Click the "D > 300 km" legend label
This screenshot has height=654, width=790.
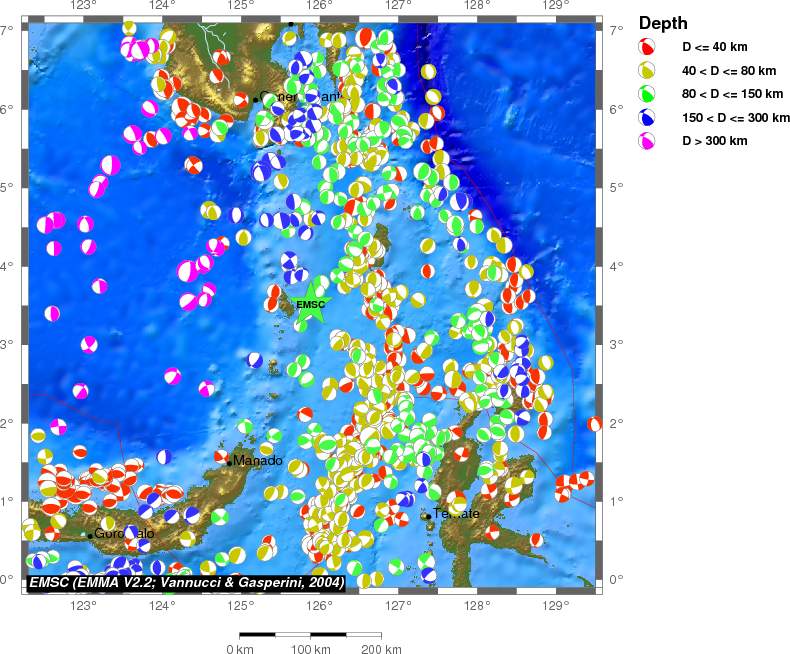click(x=713, y=141)
